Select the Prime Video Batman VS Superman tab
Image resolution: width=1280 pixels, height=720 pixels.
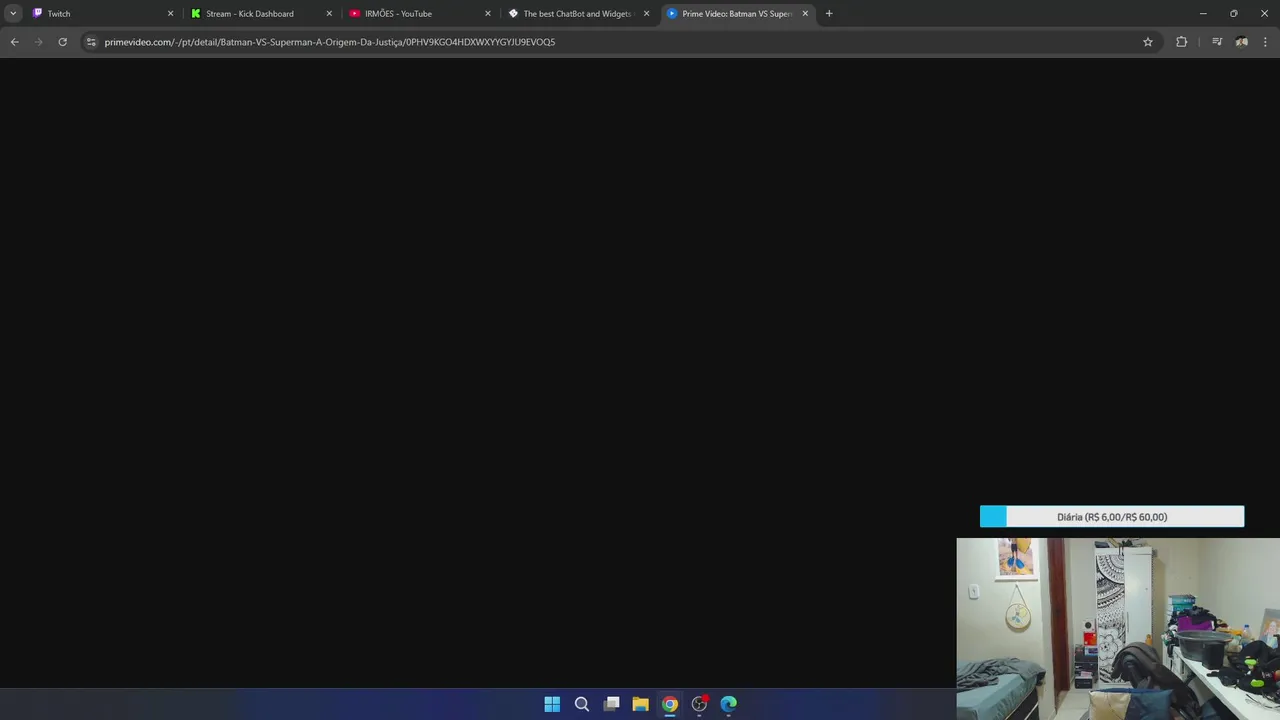[x=737, y=14]
